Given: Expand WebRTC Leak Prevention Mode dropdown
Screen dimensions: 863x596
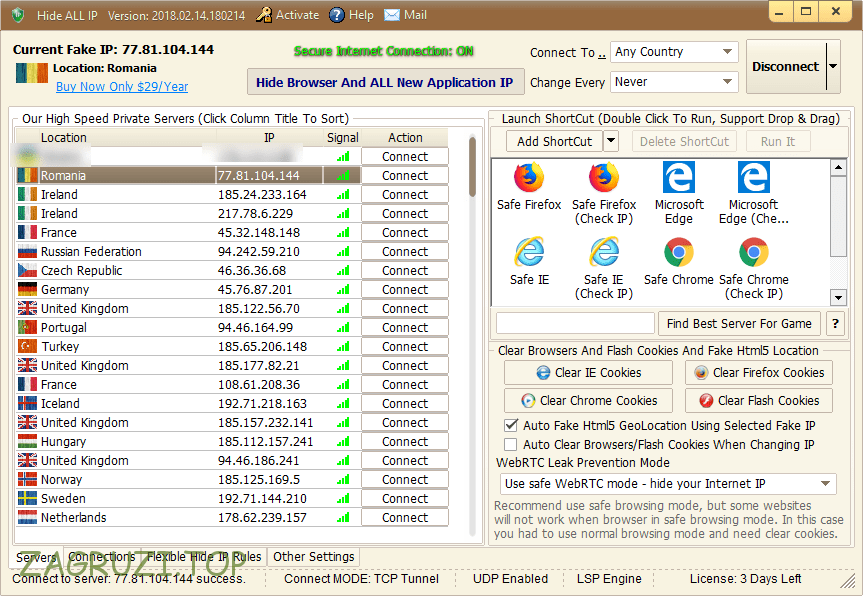Looking at the screenshot, I should pyautogui.click(x=667, y=484).
